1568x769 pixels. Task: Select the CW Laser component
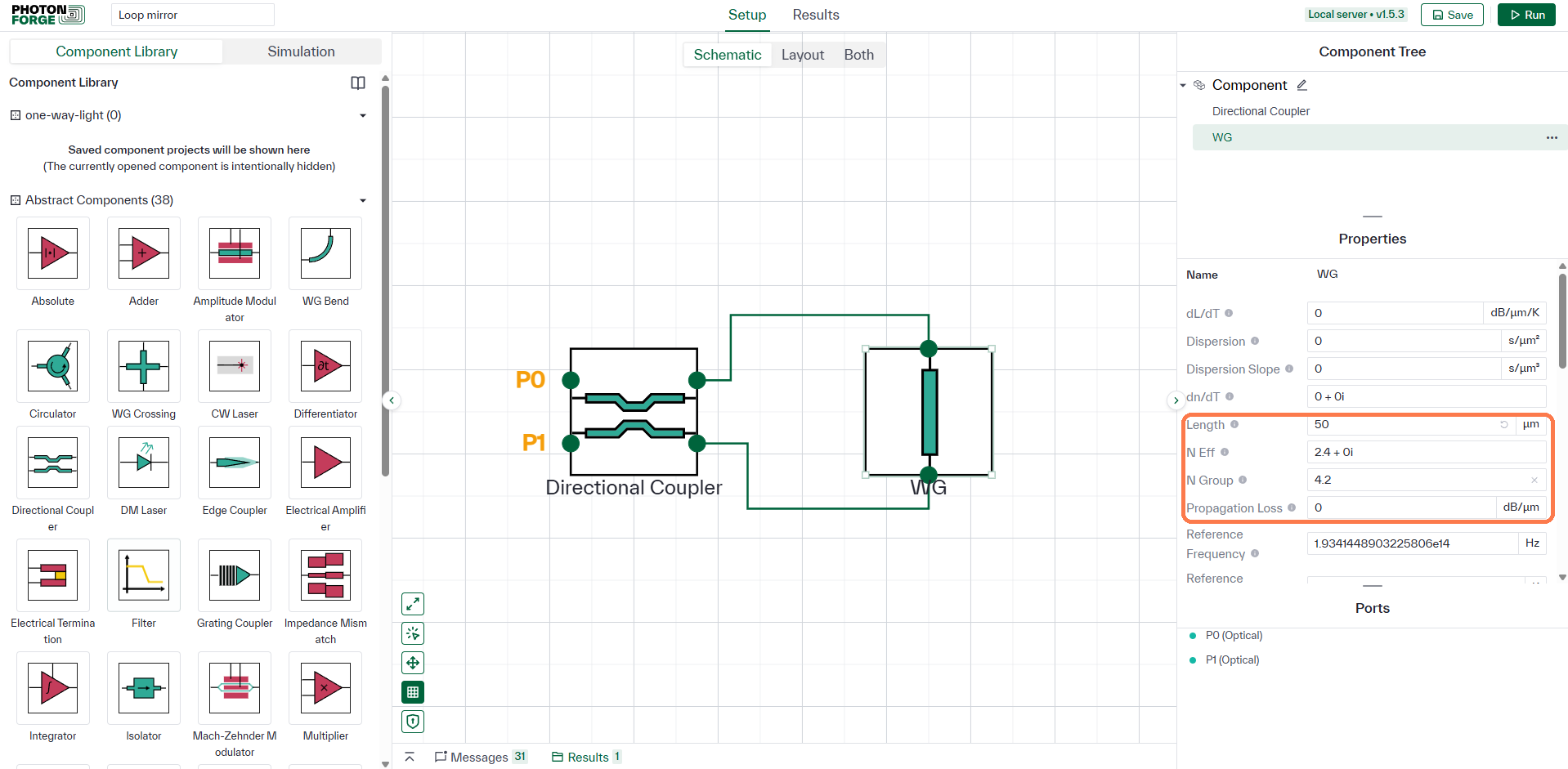(x=235, y=366)
